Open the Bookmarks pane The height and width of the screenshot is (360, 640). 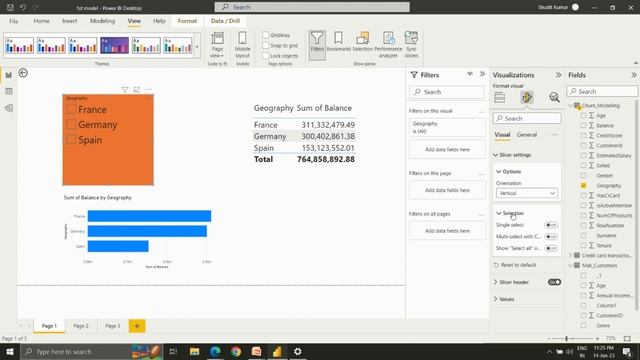(338, 42)
